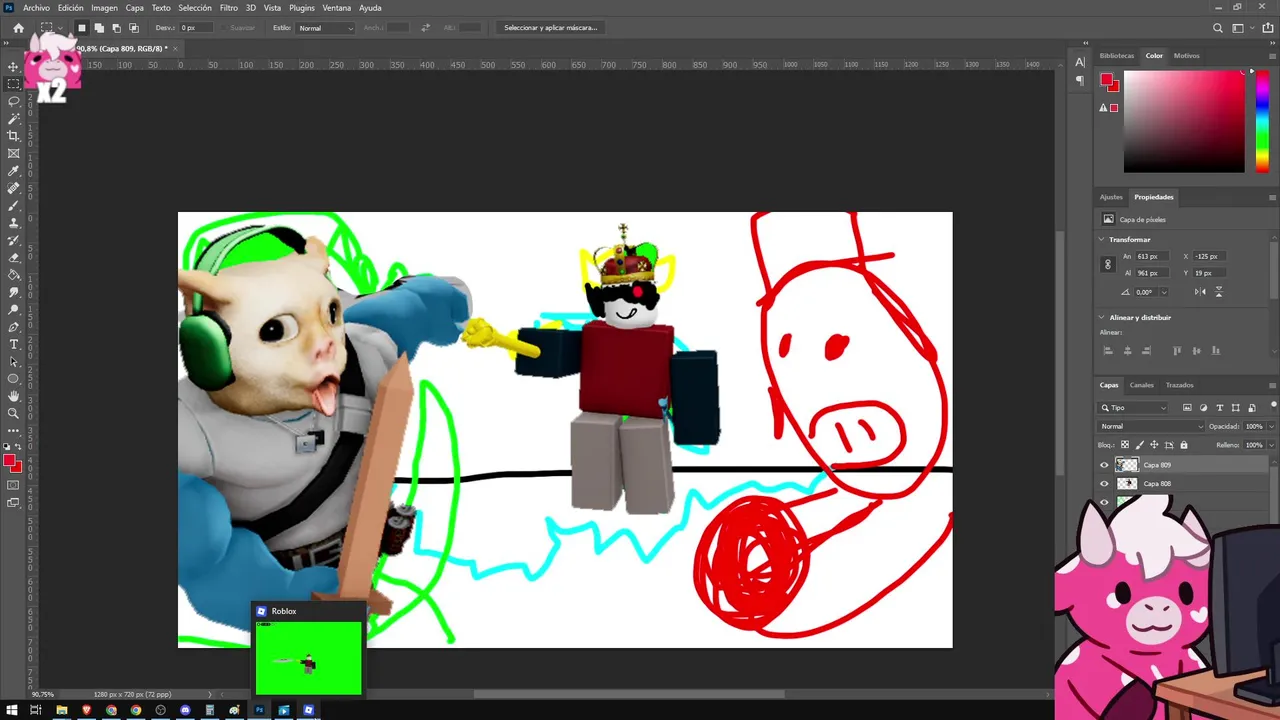Select the Hand tool
This screenshot has width=1280, height=720.
click(x=13, y=396)
